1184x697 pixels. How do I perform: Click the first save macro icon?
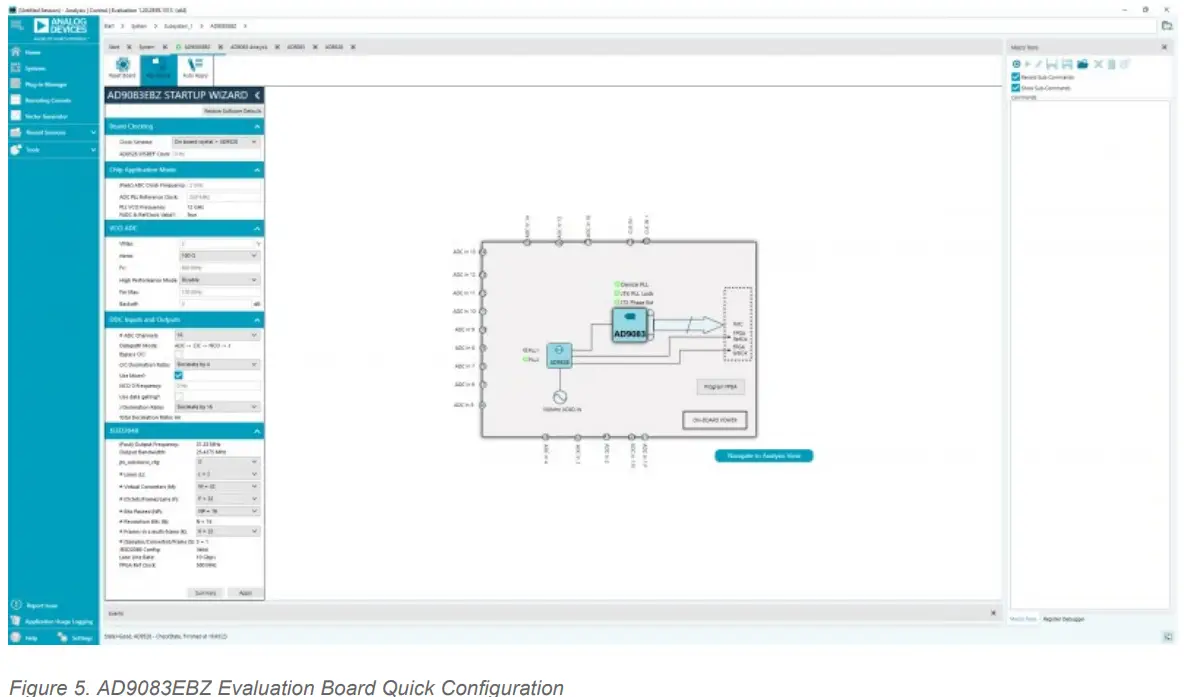click(x=1052, y=64)
